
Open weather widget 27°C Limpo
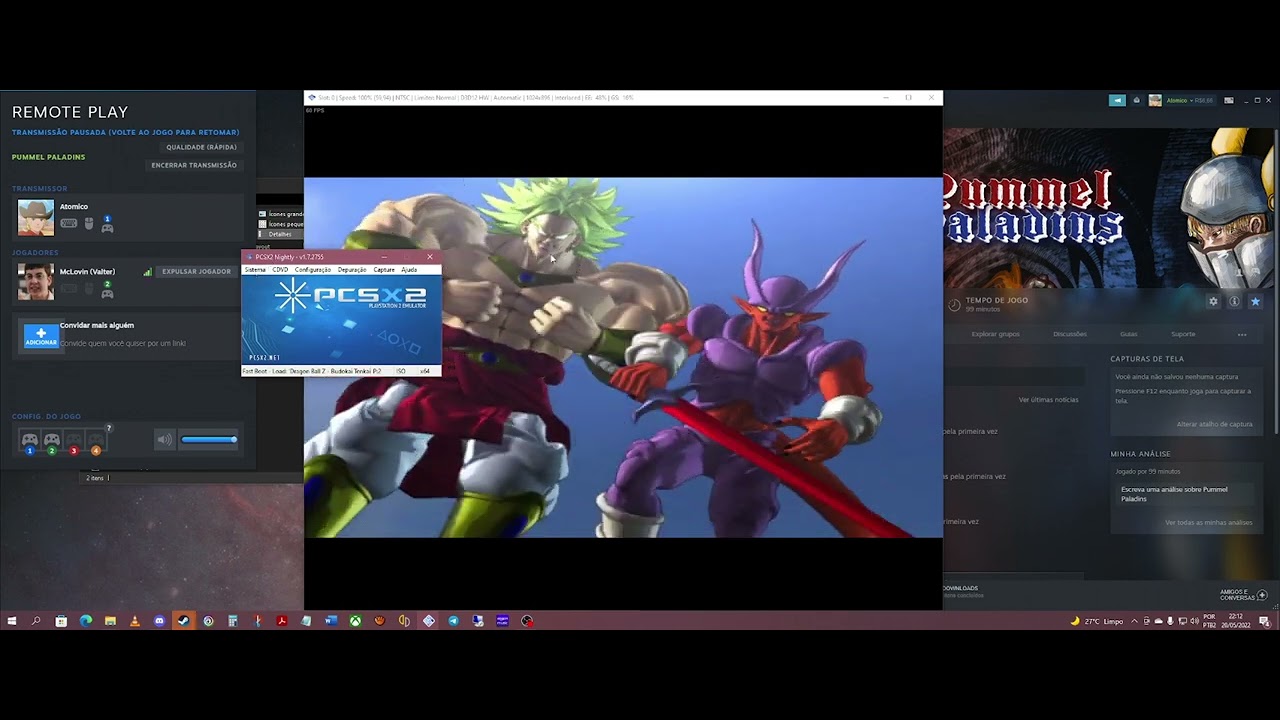point(1097,621)
